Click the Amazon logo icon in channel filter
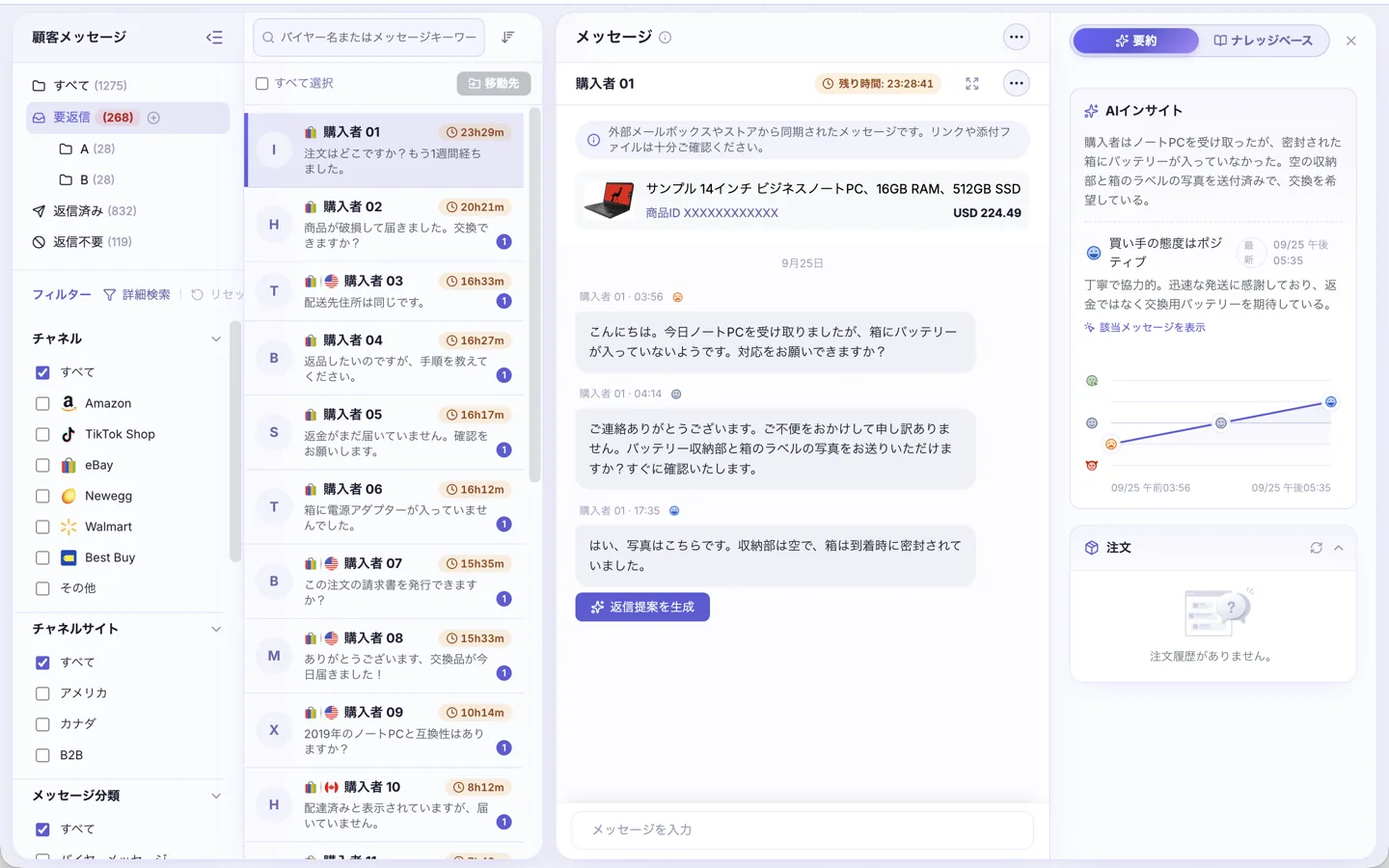This screenshot has height=868, width=1389. (68, 403)
